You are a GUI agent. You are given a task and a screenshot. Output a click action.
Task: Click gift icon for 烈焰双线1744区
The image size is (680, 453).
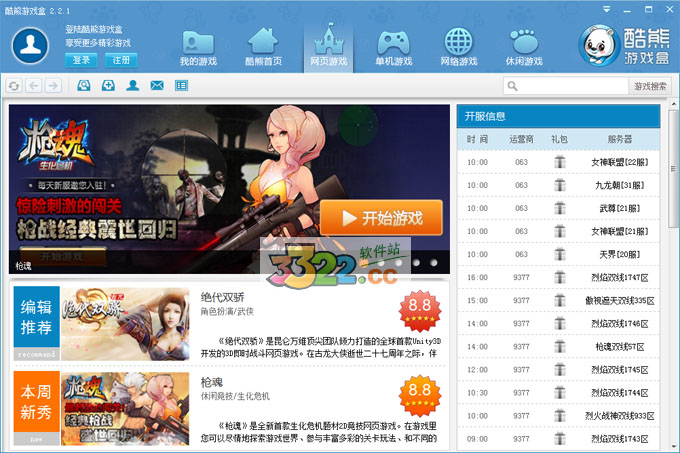click(x=560, y=393)
